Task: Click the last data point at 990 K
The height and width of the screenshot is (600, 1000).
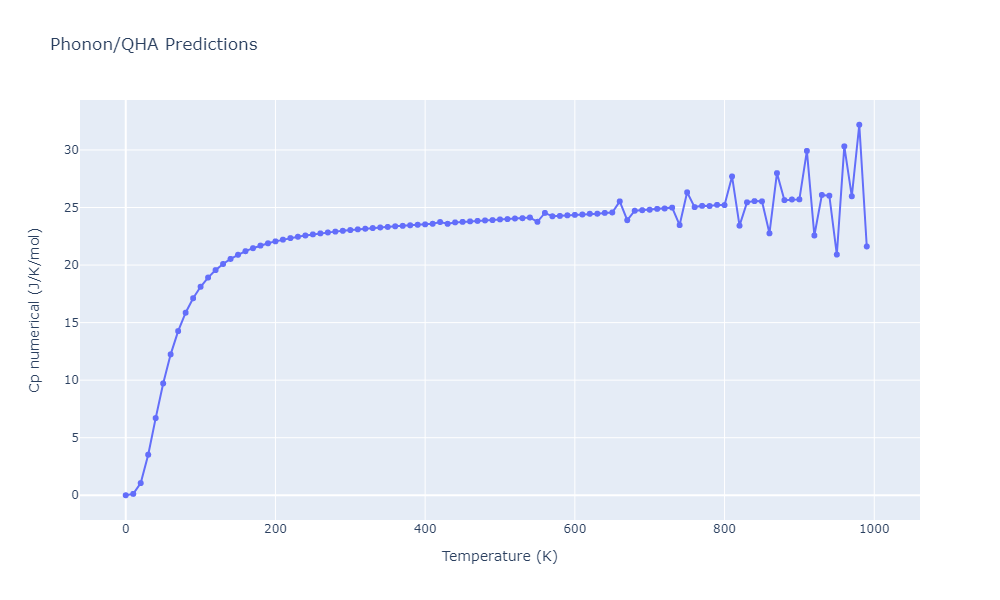Action: [866, 246]
